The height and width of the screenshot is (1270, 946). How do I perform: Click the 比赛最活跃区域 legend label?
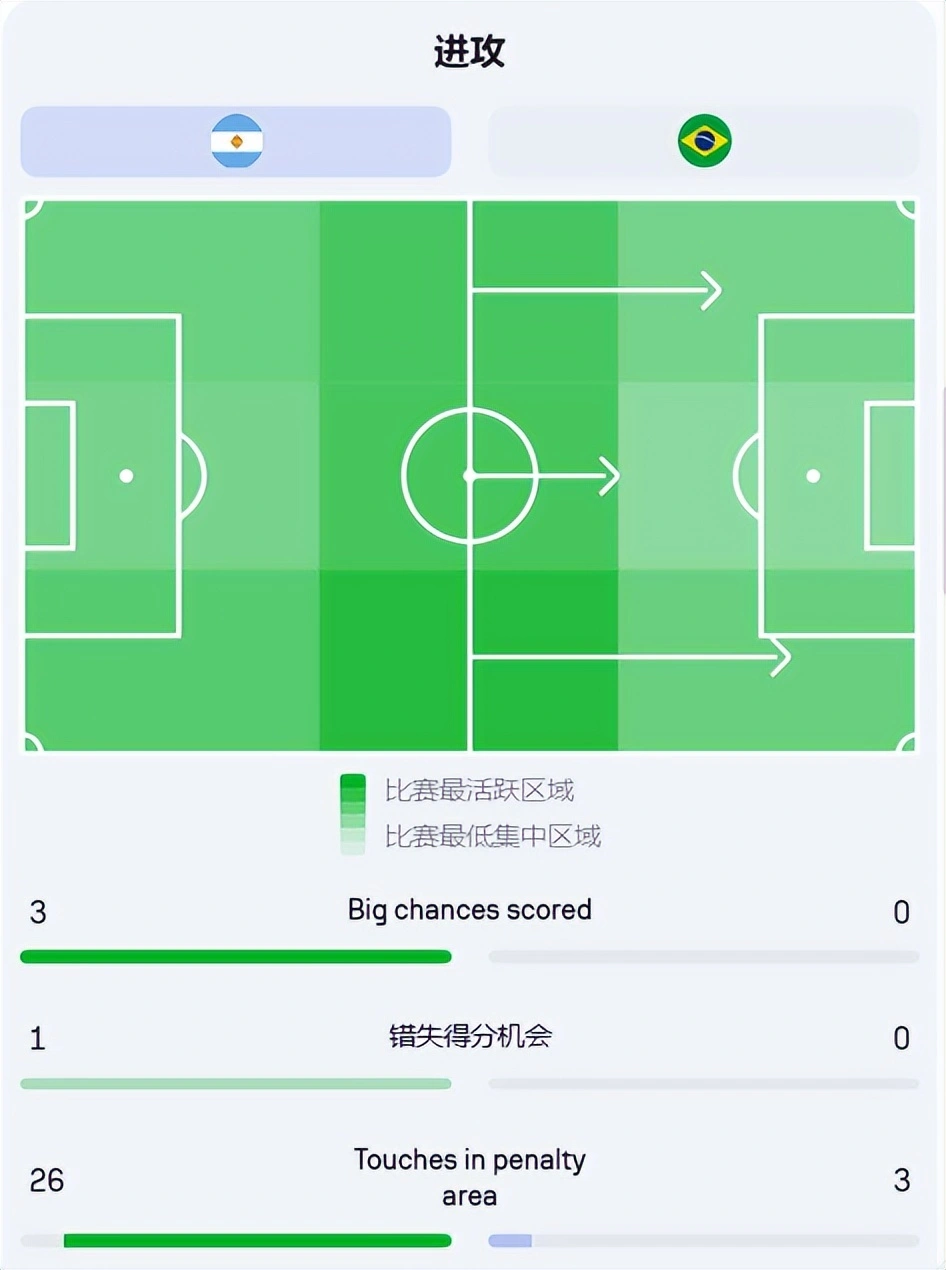[480, 791]
